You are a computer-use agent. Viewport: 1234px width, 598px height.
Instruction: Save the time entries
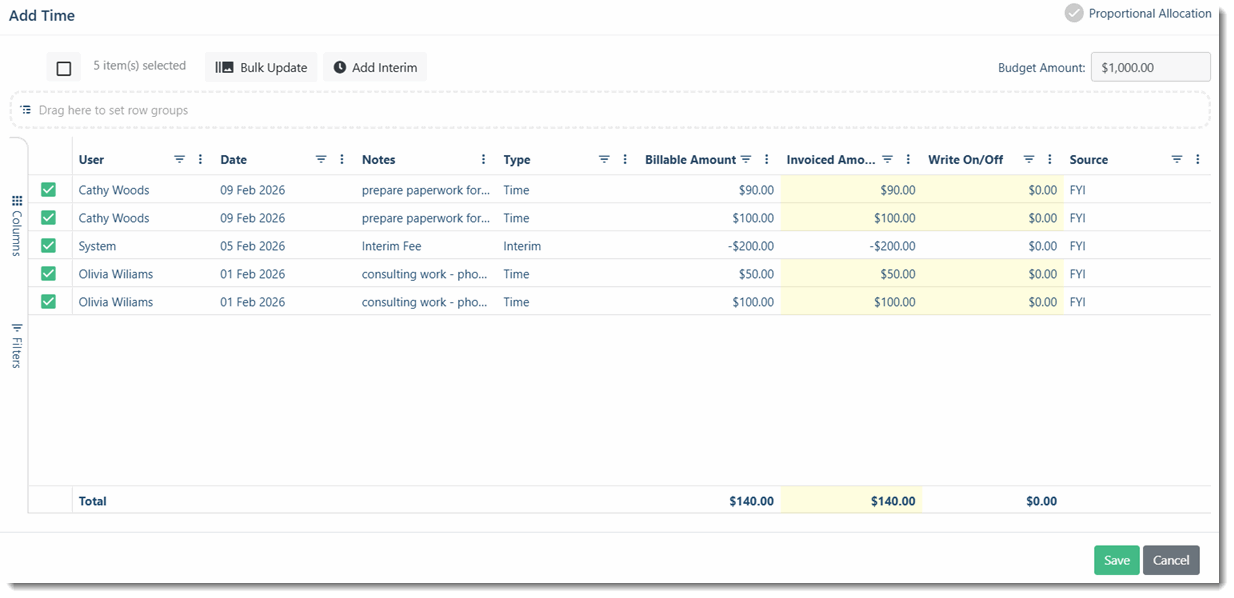coord(1117,560)
